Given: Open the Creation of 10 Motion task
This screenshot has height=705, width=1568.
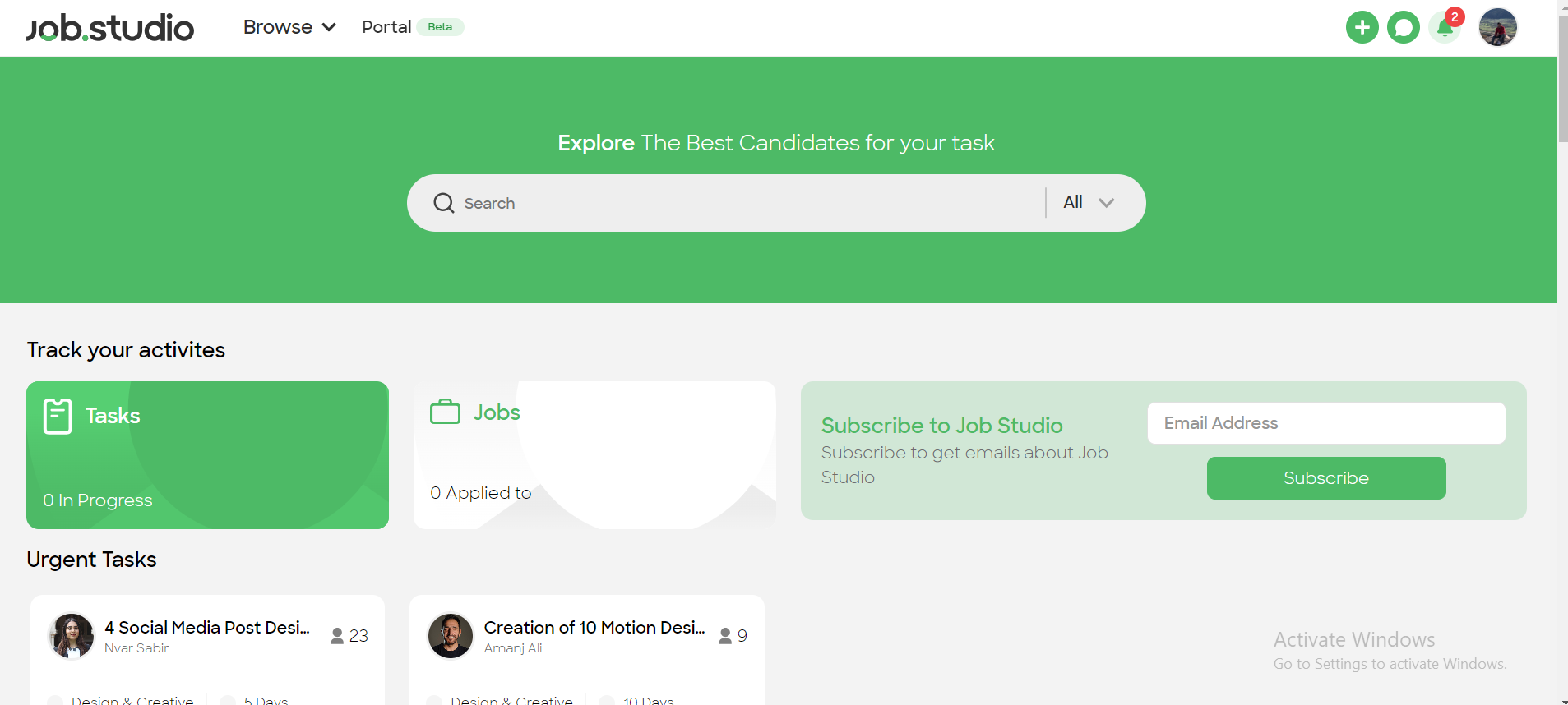Looking at the screenshot, I should tap(594, 628).
